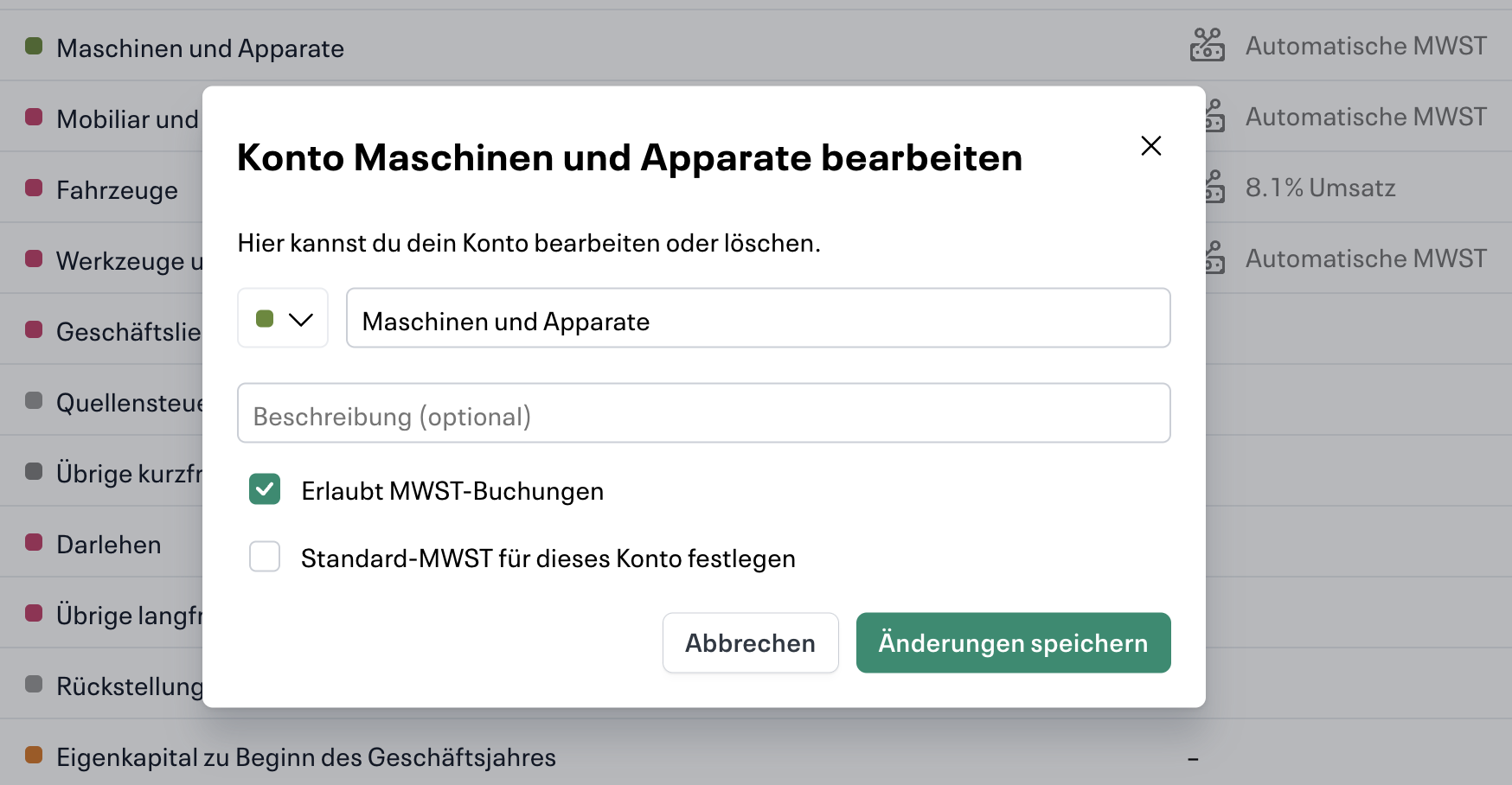
Task: Click the gray dot beside Rückstellung
Action: tap(35, 684)
